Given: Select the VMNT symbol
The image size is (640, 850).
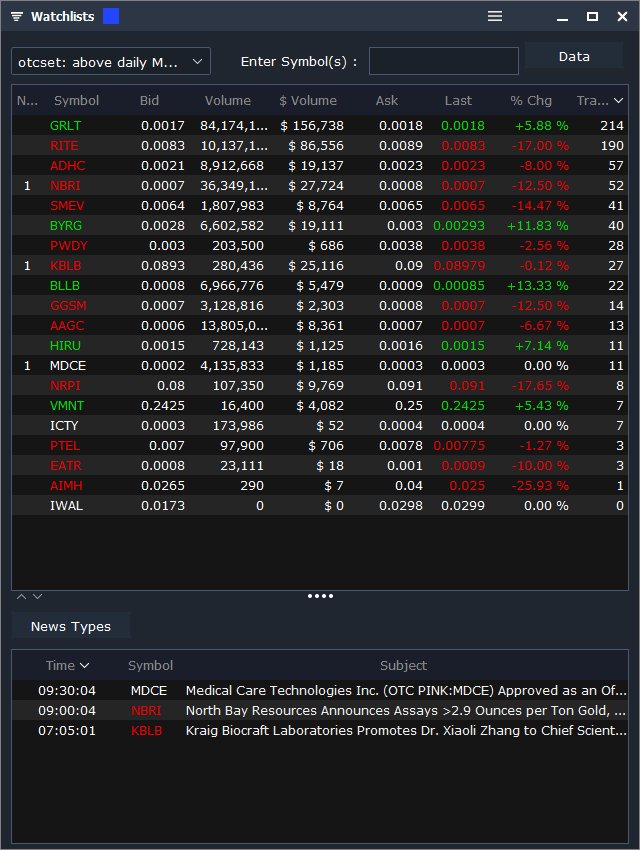Looking at the screenshot, I should (67, 407).
